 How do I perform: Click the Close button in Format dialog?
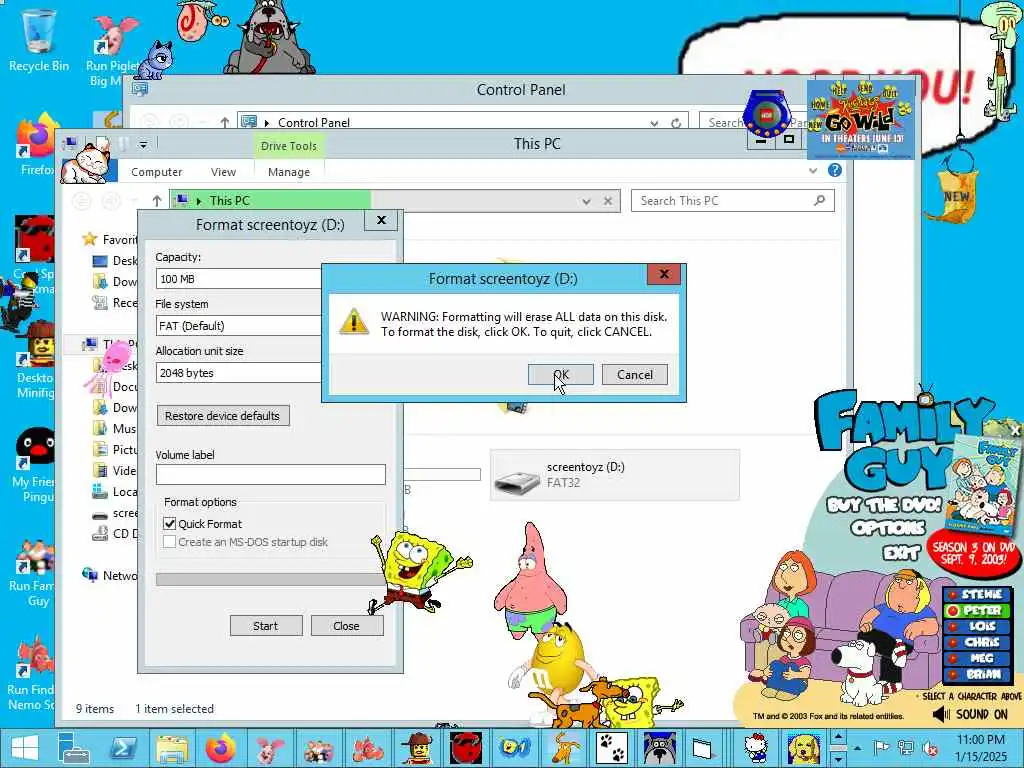click(x=346, y=625)
